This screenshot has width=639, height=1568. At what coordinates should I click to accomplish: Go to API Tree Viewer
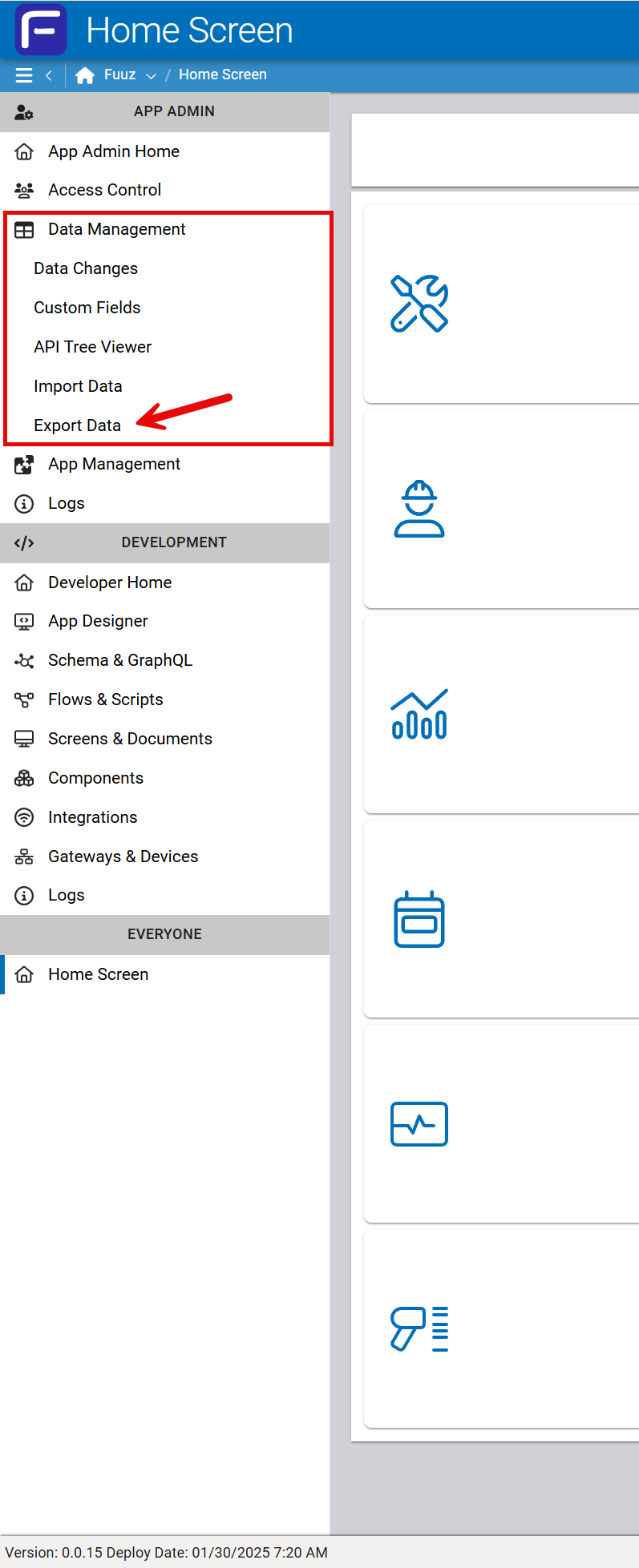(x=92, y=347)
